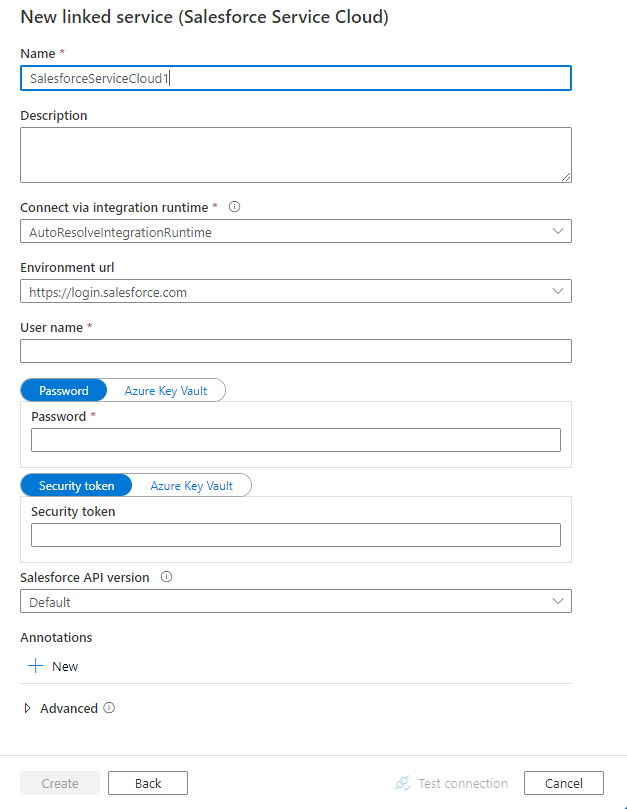Viewport: 627px width, 809px height.
Task: Open the Salesforce API version dropdown chevron
Action: [558, 601]
